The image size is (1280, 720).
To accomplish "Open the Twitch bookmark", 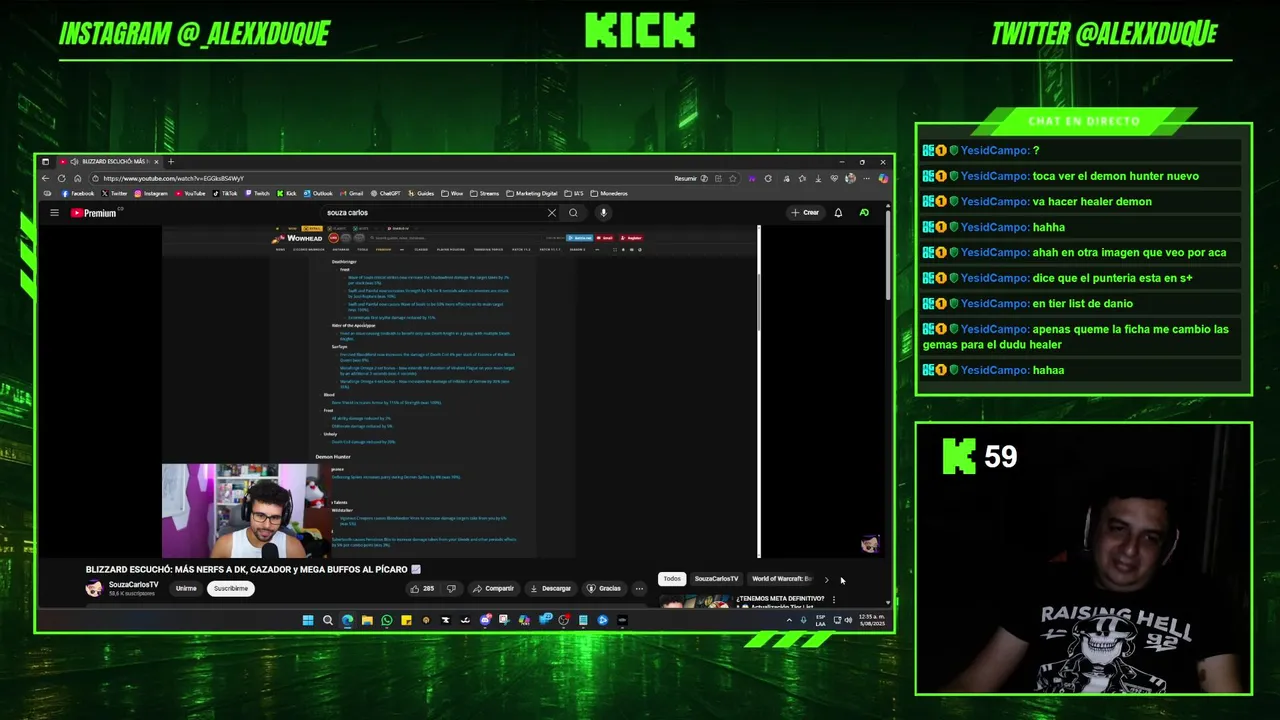I will (x=257, y=193).
